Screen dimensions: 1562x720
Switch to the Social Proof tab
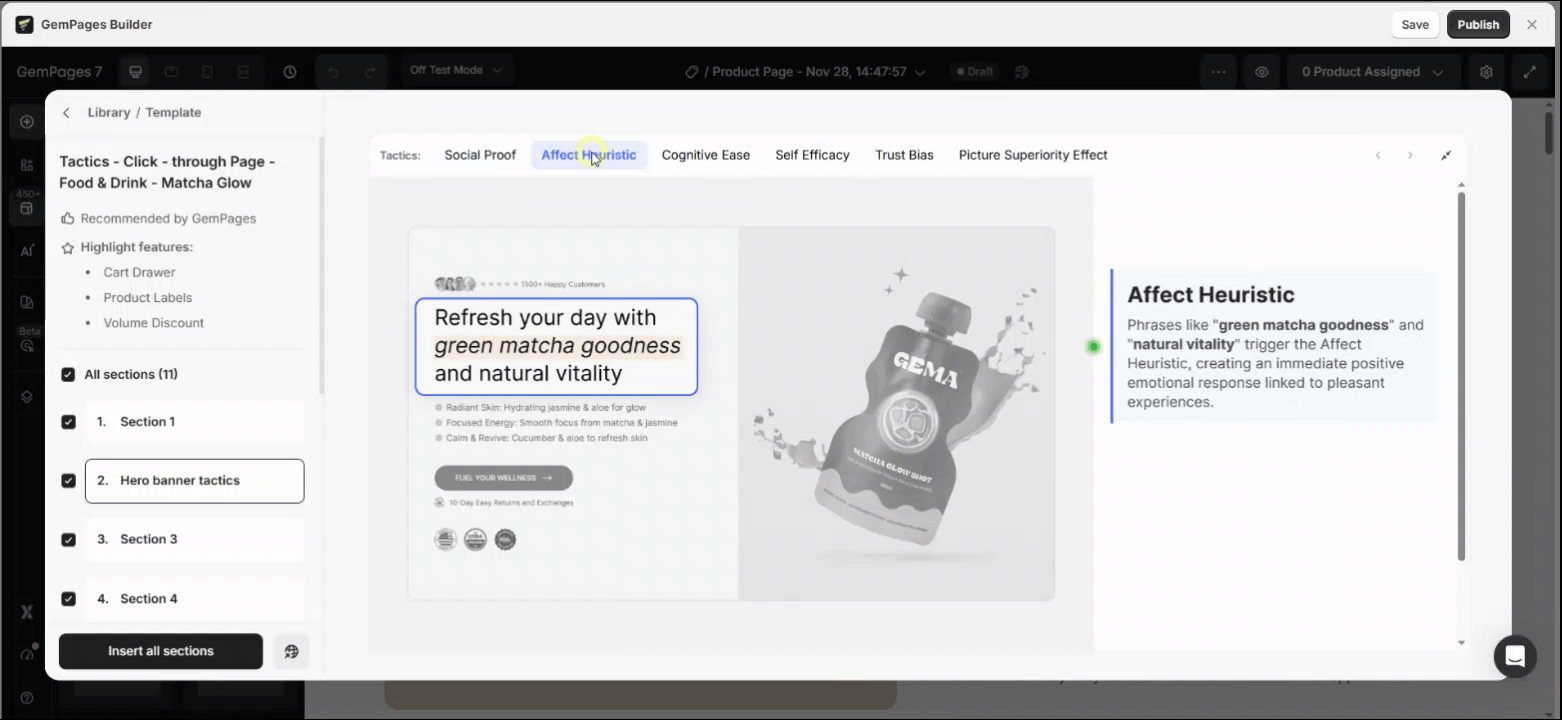point(480,155)
